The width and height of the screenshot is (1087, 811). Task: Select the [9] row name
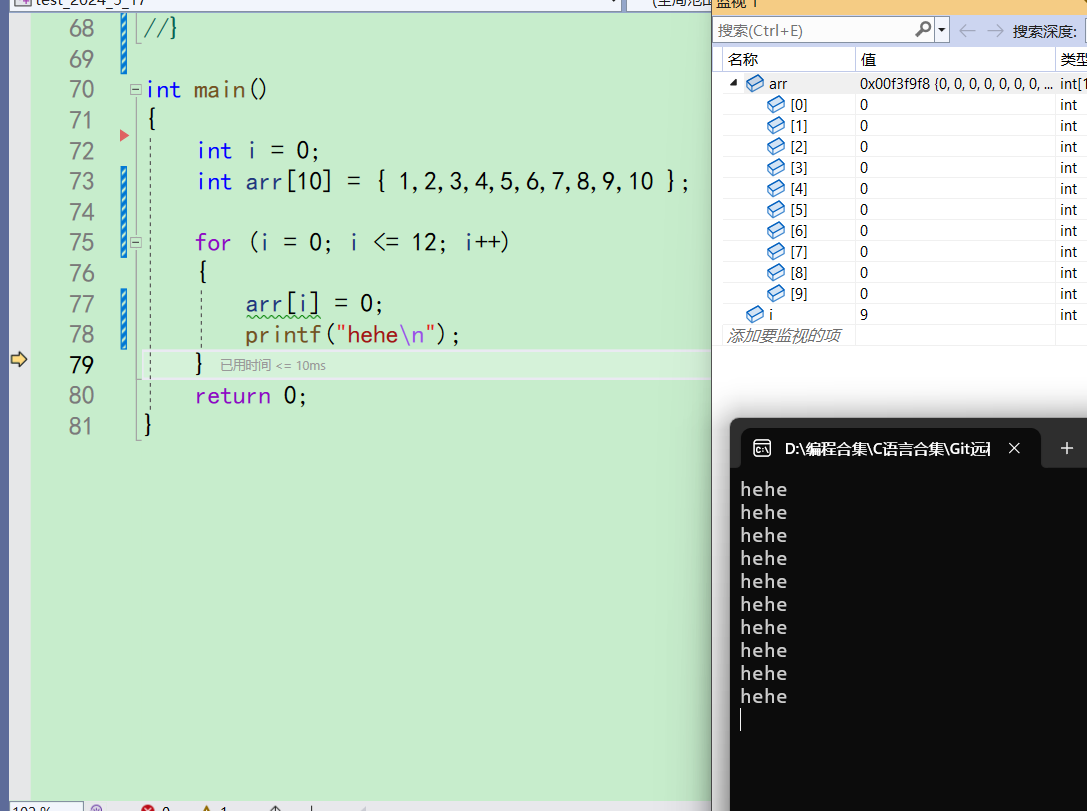tap(799, 293)
